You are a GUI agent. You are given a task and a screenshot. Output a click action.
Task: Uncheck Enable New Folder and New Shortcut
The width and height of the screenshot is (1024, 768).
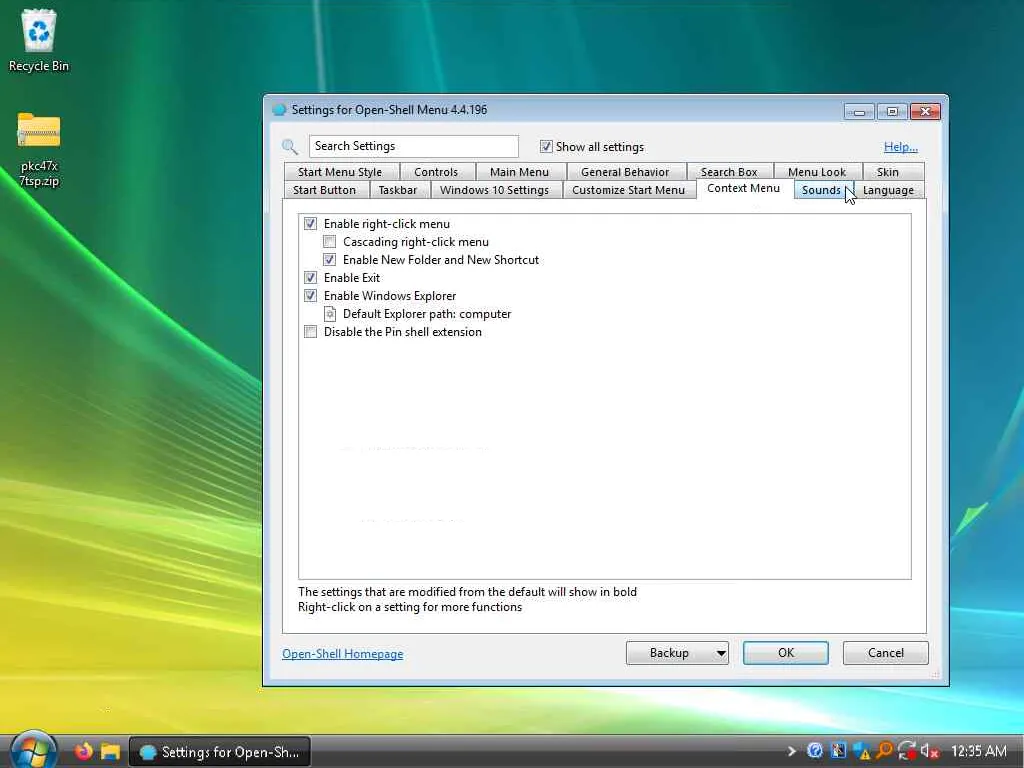click(x=330, y=260)
